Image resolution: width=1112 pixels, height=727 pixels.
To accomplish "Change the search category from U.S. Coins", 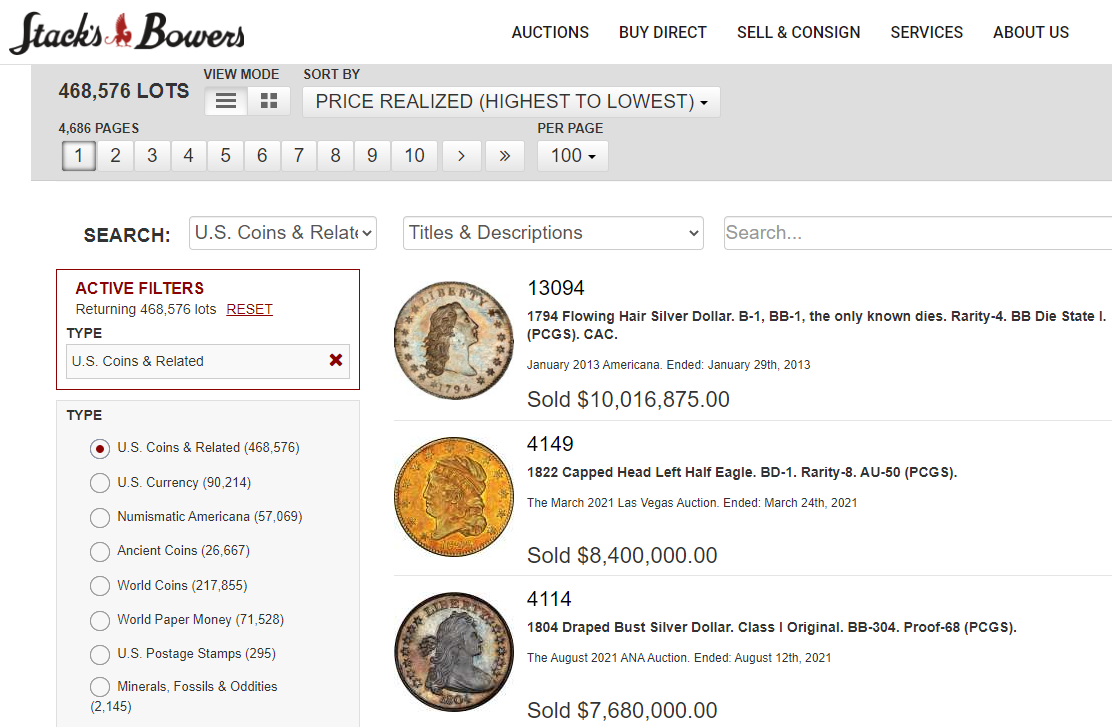I will (x=283, y=232).
